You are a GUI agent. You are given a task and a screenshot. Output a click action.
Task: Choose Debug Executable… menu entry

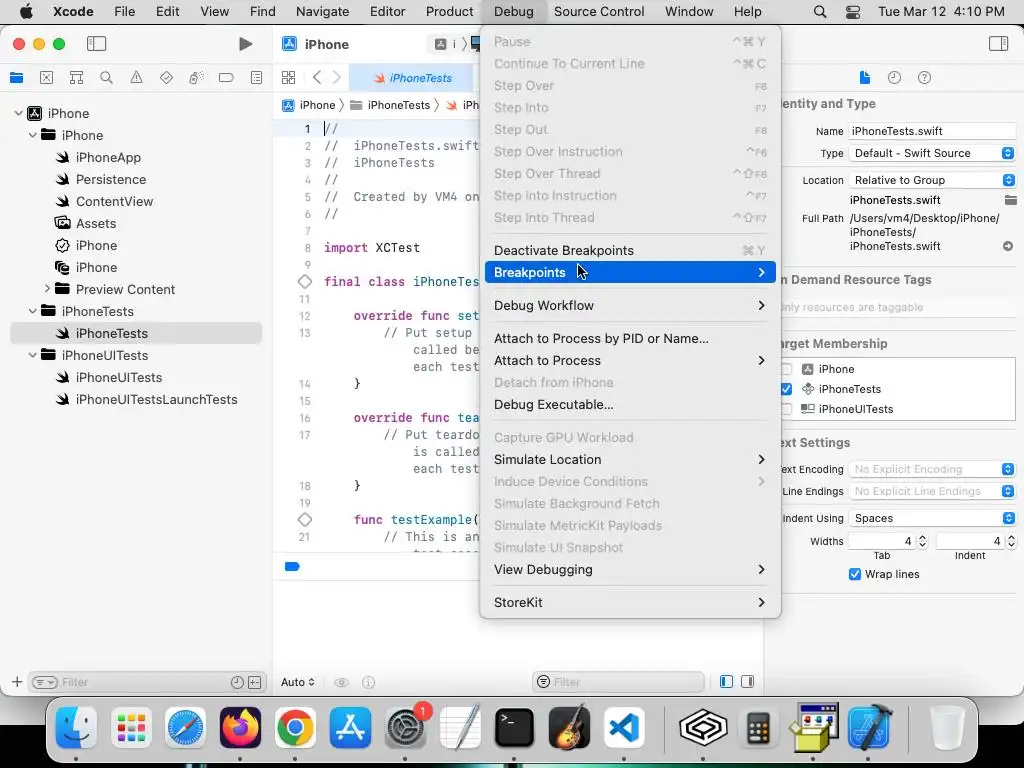coord(630,405)
